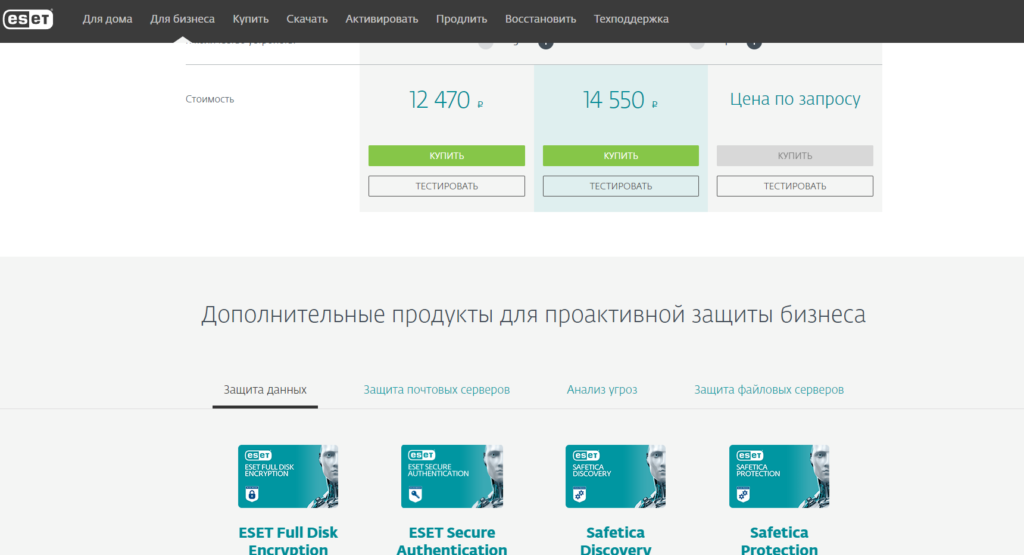Screen dimensions: 1024x555
Task: Open the Для дома navigation menu
Action: [107, 19]
